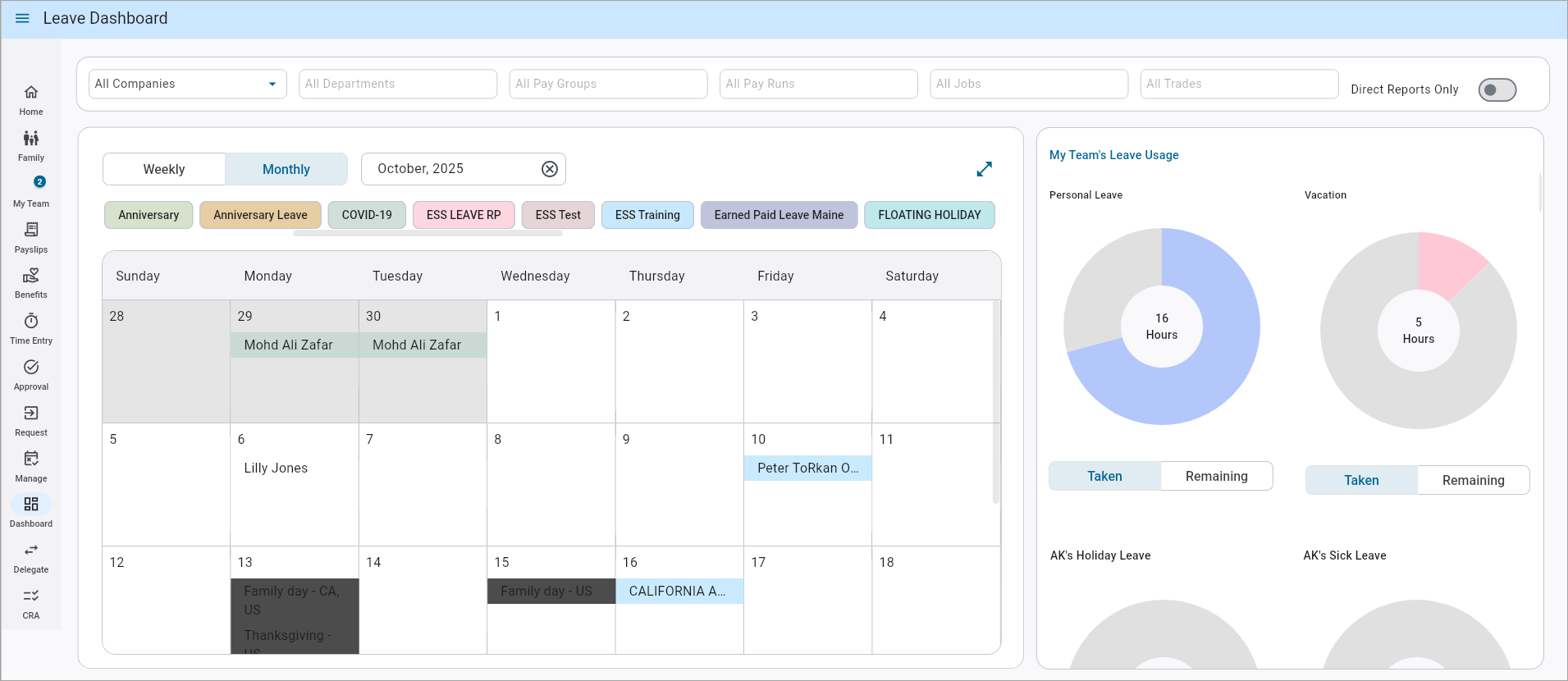Open Benefits from the sidebar
The height and width of the screenshot is (681, 1568).
point(31,277)
